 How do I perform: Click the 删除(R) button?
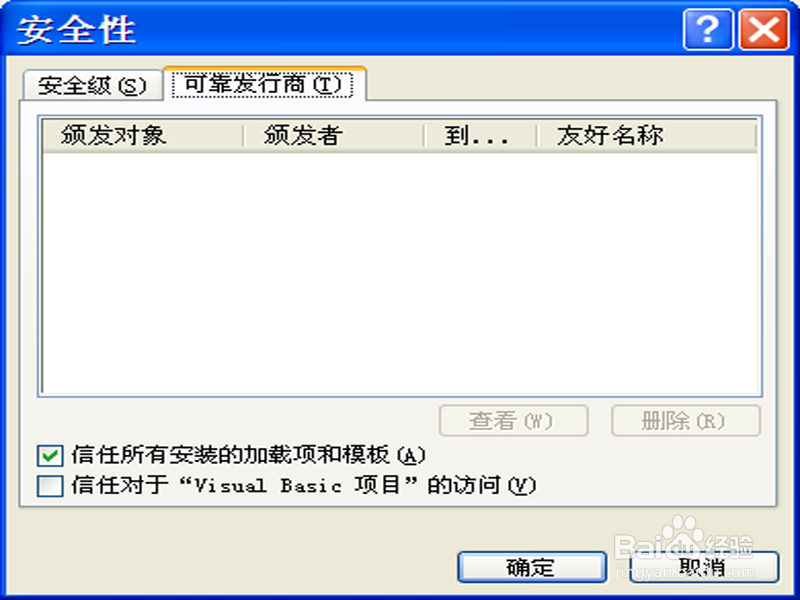coord(686,421)
